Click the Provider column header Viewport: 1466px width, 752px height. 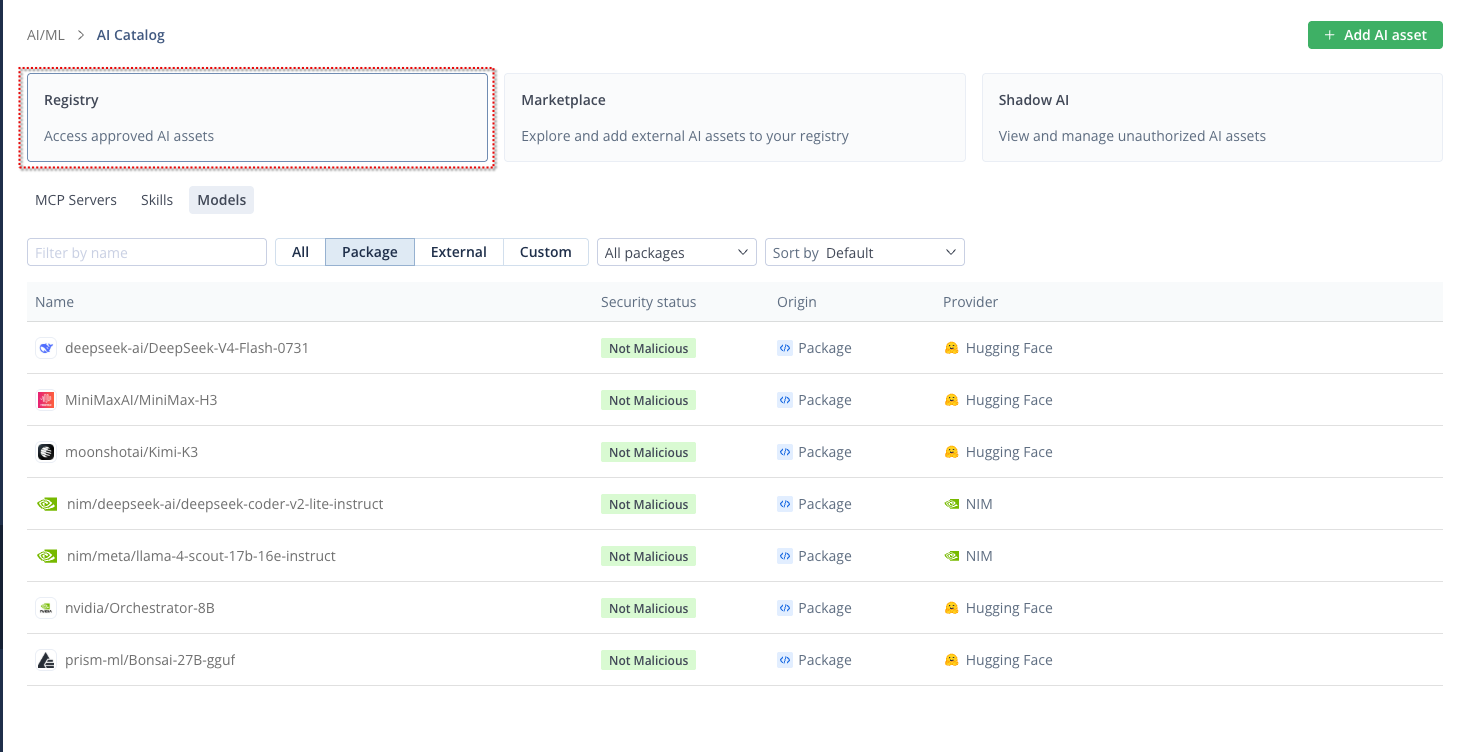tap(971, 302)
